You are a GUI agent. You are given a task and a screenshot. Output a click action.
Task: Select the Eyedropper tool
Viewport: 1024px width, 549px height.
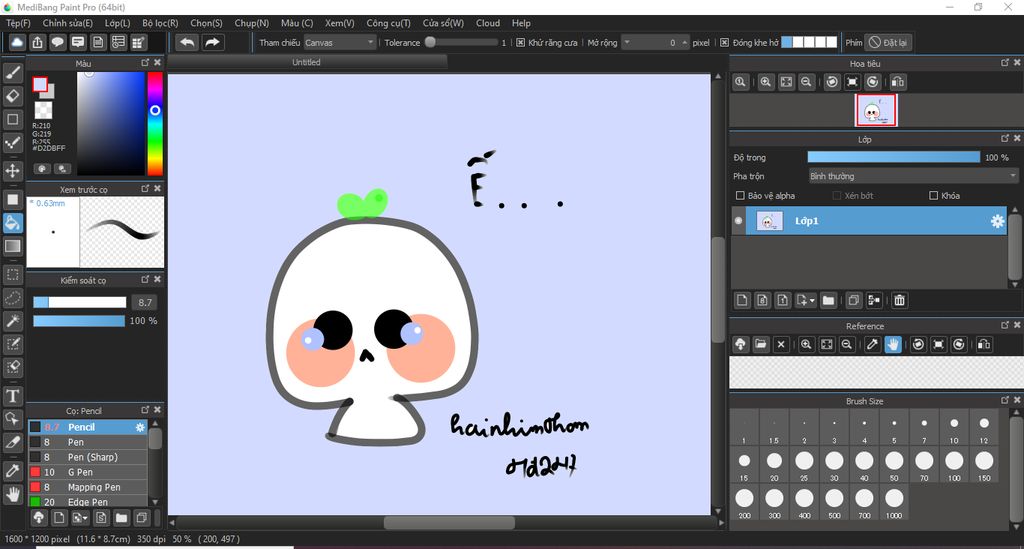click(x=12, y=470)
